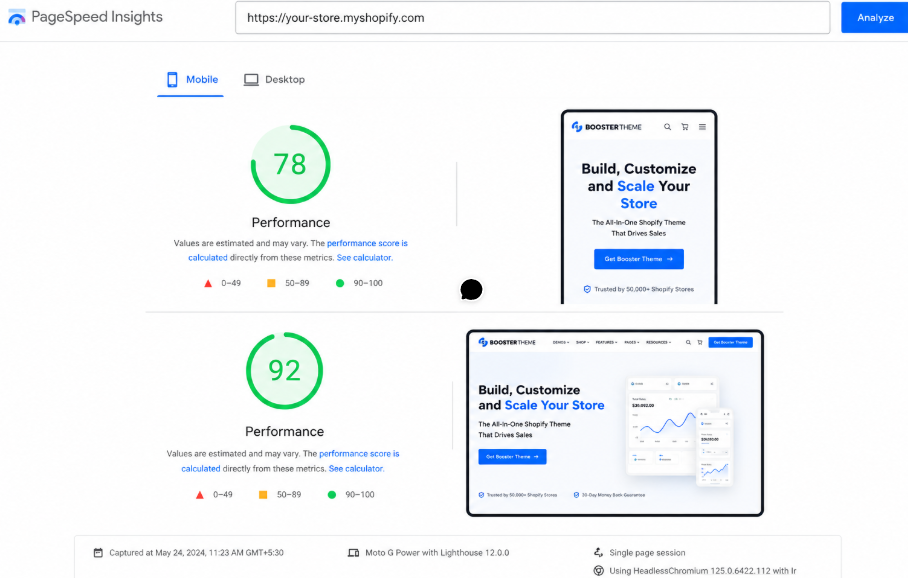Click the calendar icon beside 'Captured at May 24, 2024'

98,553
